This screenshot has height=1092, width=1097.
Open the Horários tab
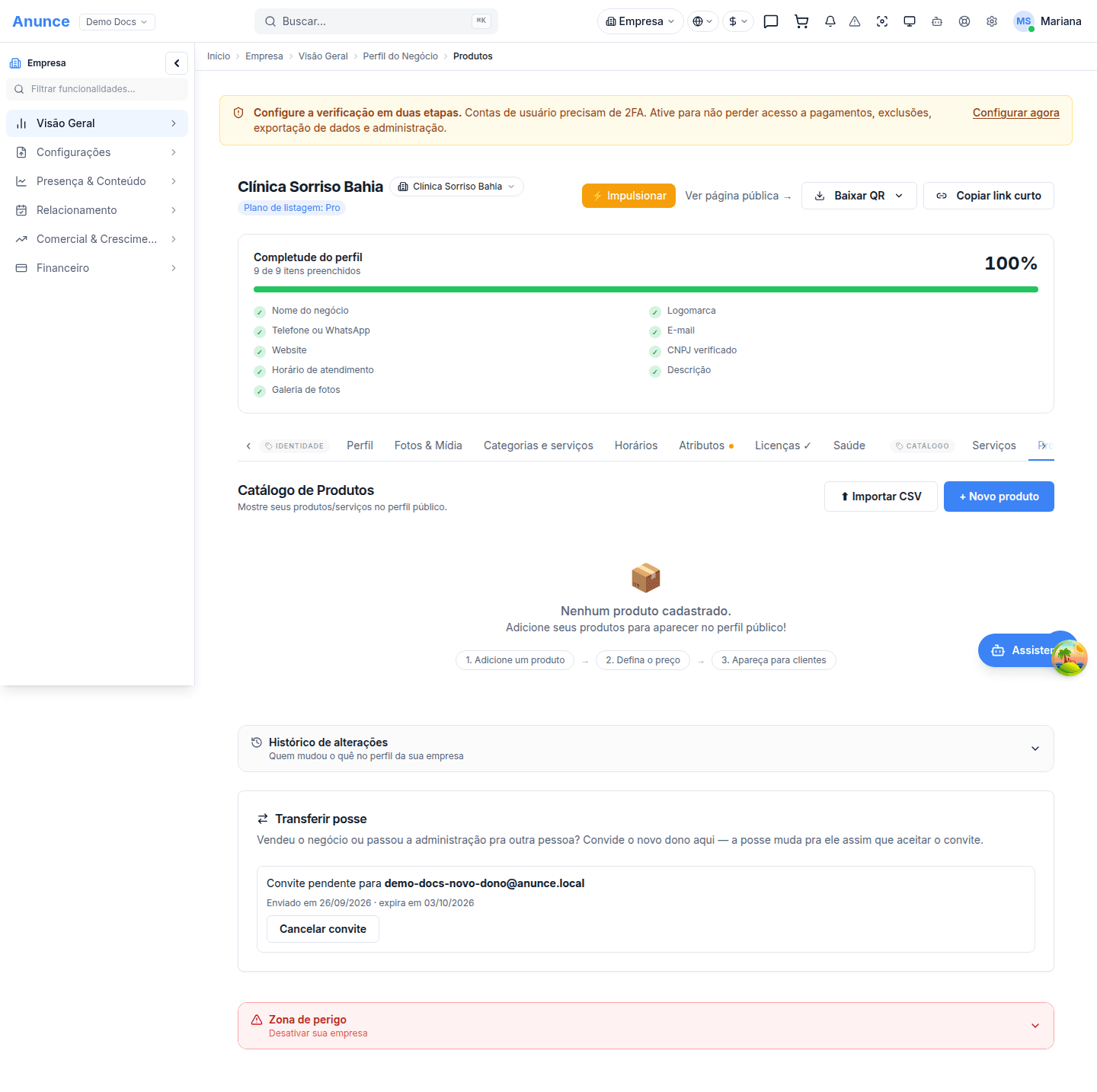pos(636,445)
